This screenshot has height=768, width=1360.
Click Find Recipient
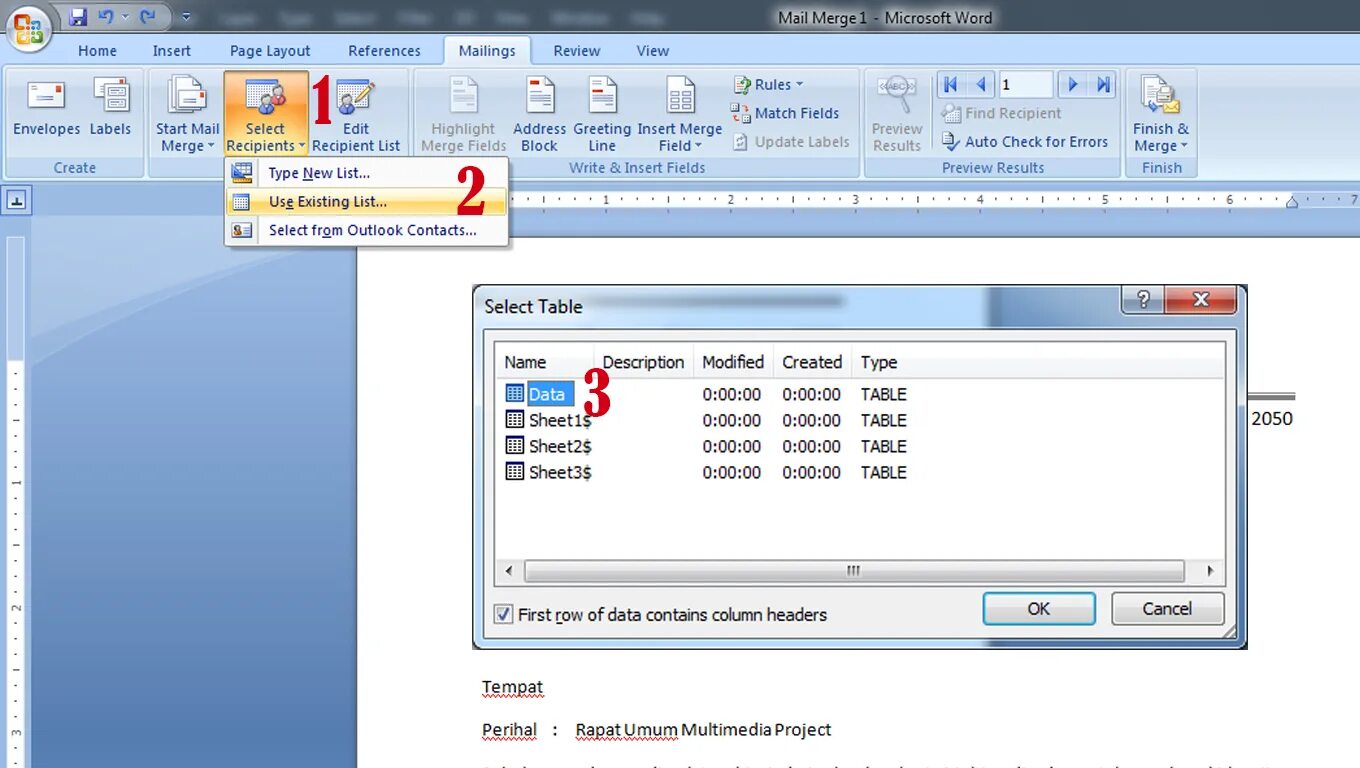1001,113
